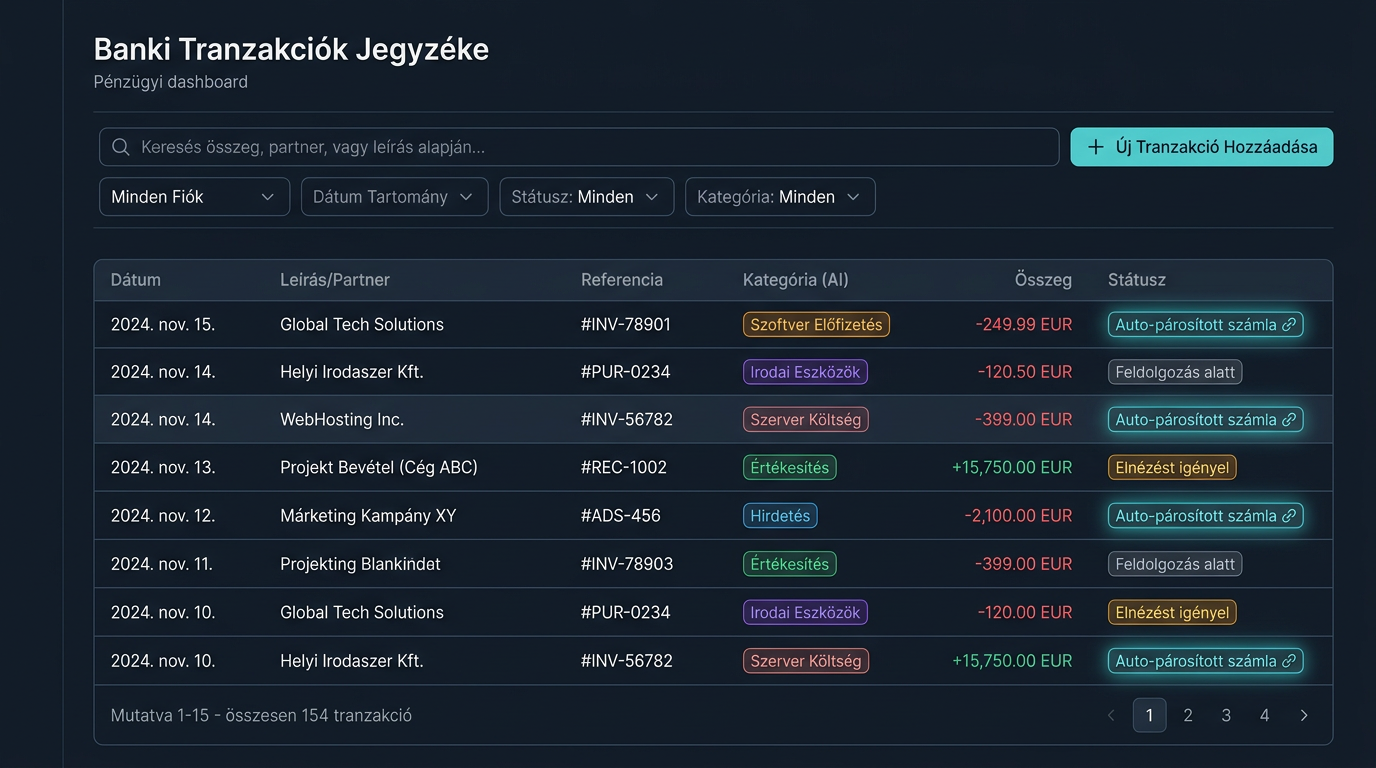Viewport: 1376px width, 768px height.
Task: Select Global Tech Solutions on 2024. nov. 15.
Action: click(x=362, y=324)
